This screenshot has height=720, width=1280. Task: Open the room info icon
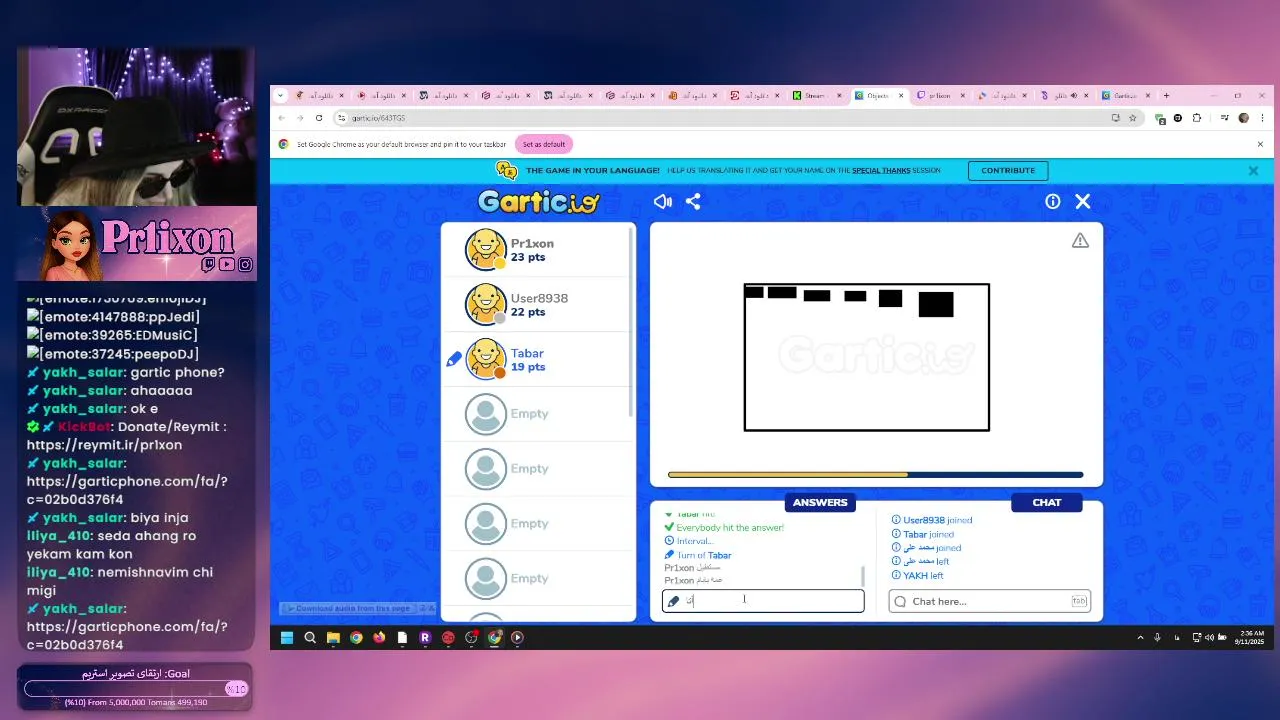click(x=1052, y=202)
